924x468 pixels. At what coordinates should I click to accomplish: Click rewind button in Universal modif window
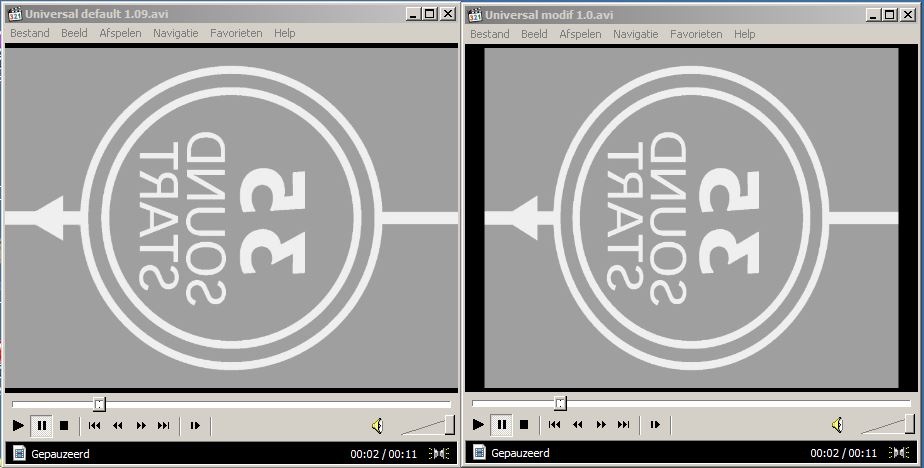pos(578,424)
